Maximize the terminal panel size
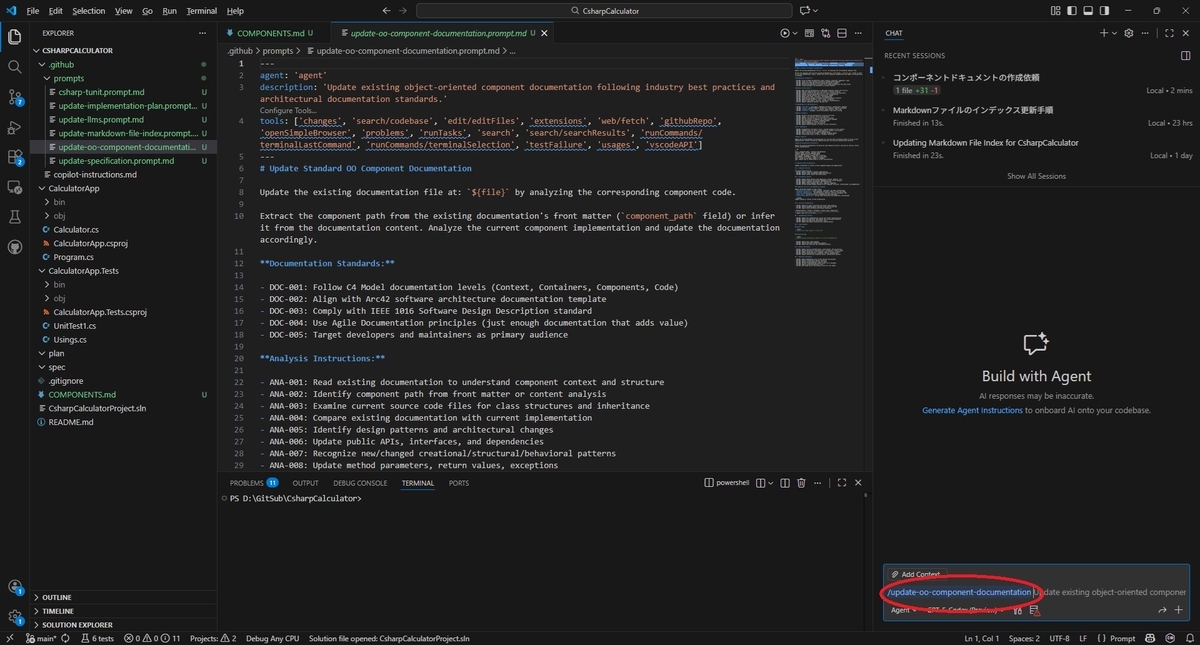The width and height of the screenshot is (1200, 645). (x=841, y=483)
